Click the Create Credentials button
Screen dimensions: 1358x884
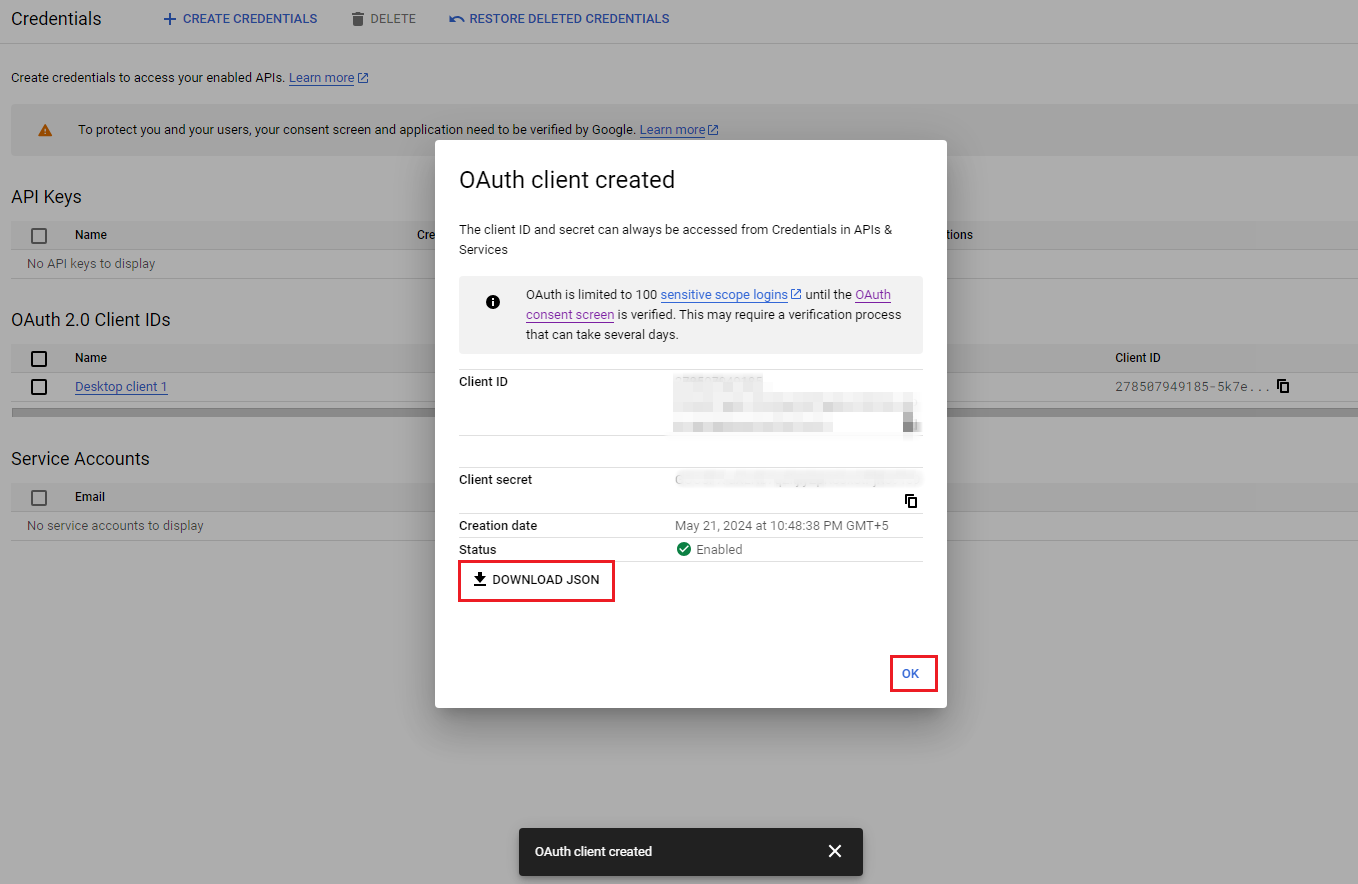[240, 19]
